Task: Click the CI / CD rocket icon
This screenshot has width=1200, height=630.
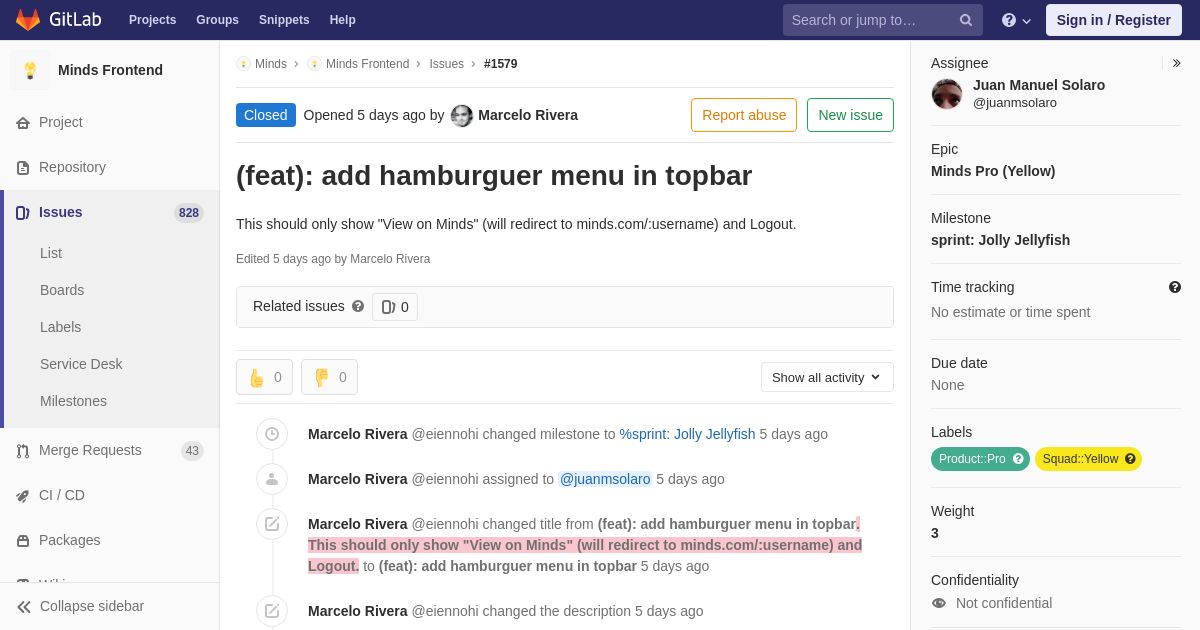Action: click(23, 495)
